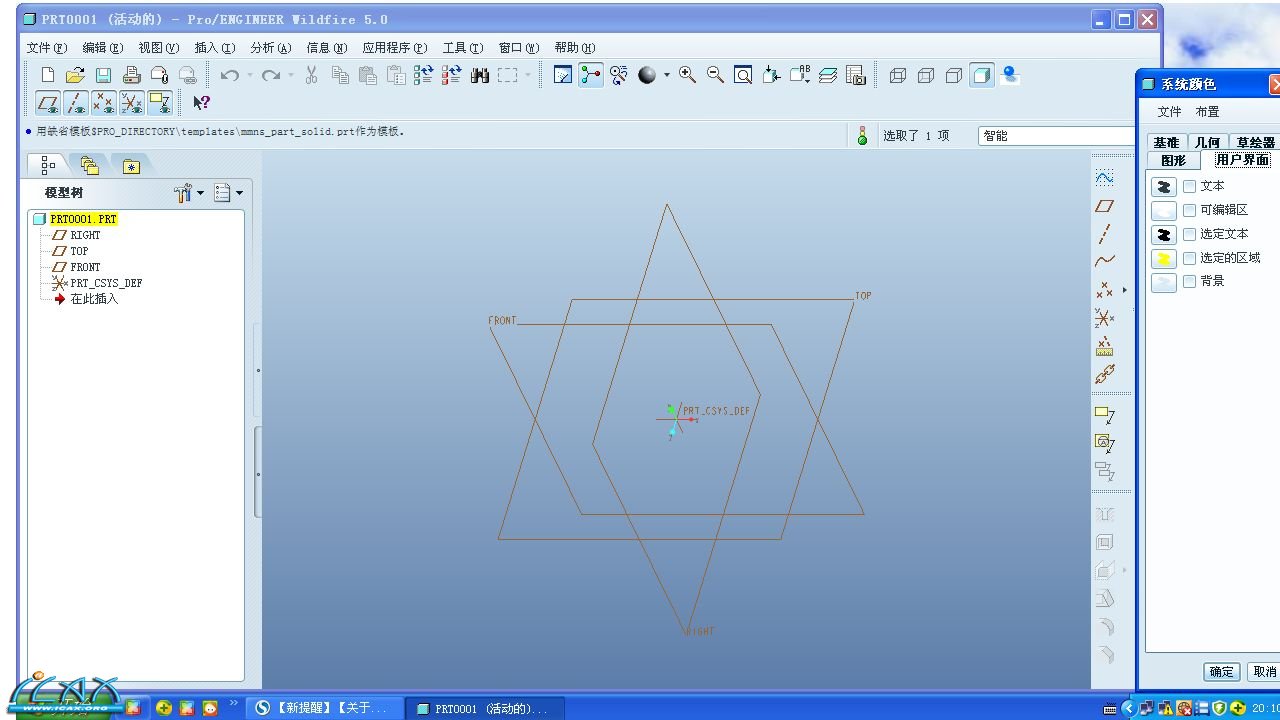Expand the Datum Point tool flyout arrow

[1125, 290]
